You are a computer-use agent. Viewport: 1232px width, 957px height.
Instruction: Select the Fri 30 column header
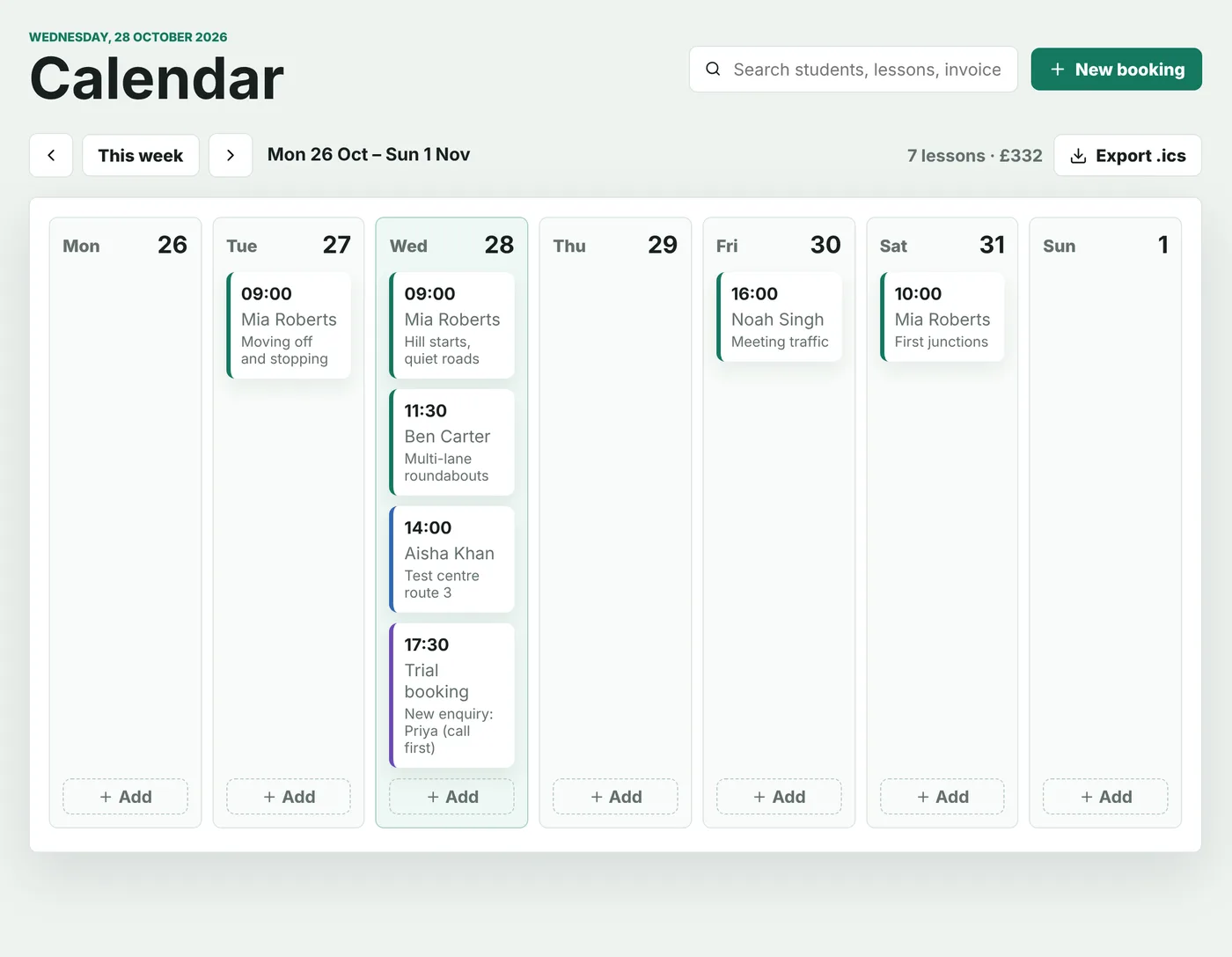(780, 246)
